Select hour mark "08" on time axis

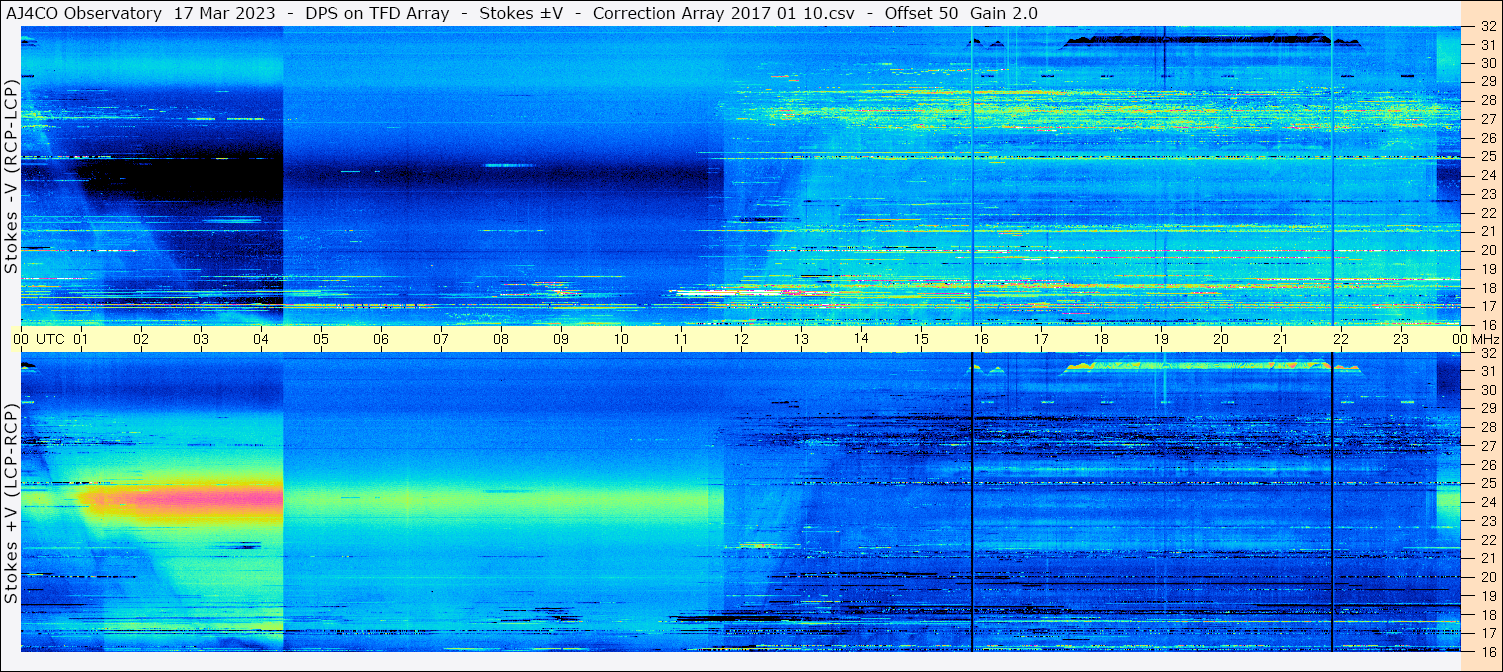point(501,339)
